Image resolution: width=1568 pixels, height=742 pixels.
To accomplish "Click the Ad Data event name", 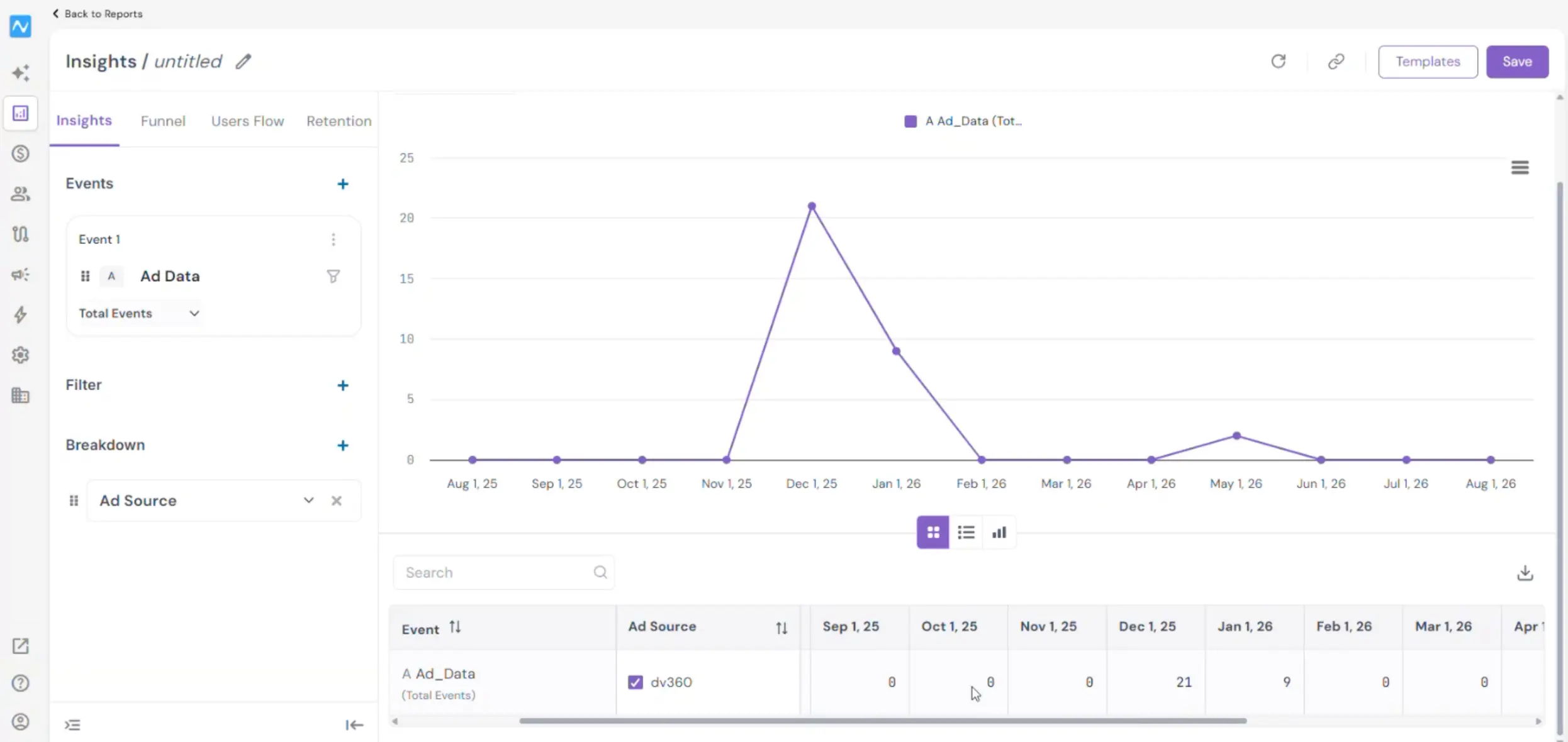I will pos(170,276).
